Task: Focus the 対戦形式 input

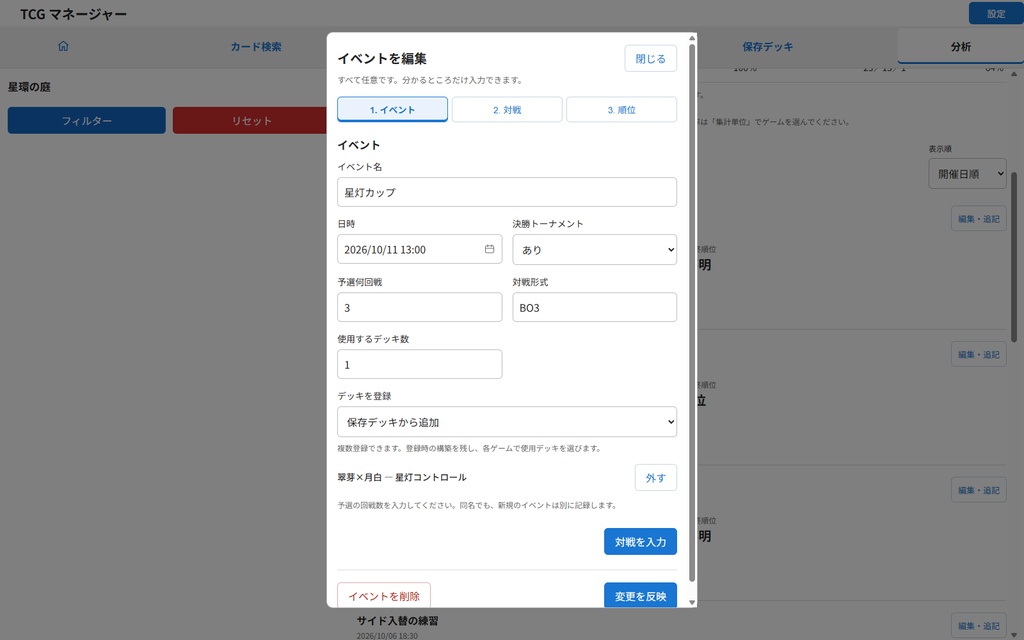Action: click(594, 307)
